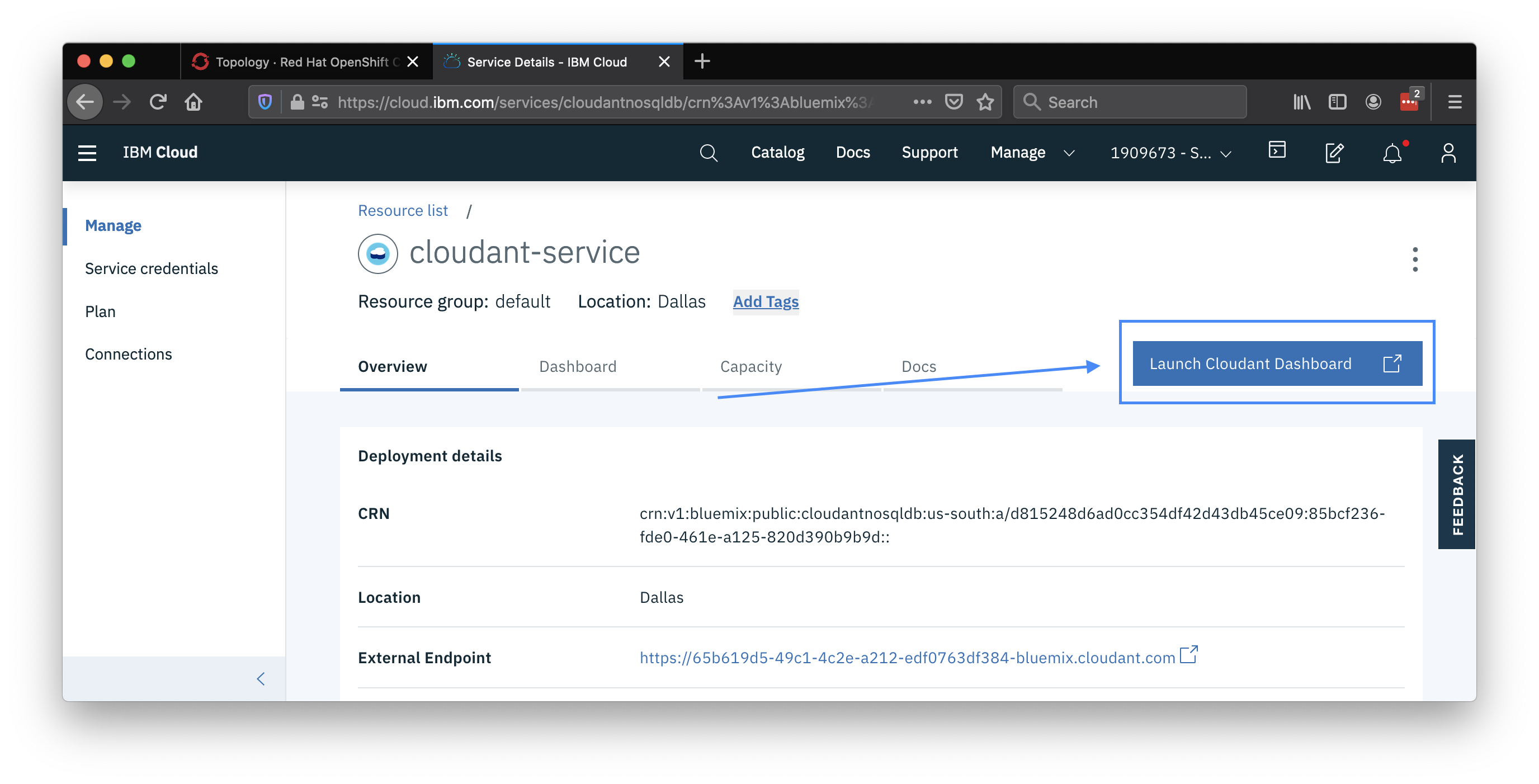Click the cloudant-service logo icon

tap(377, 253)
